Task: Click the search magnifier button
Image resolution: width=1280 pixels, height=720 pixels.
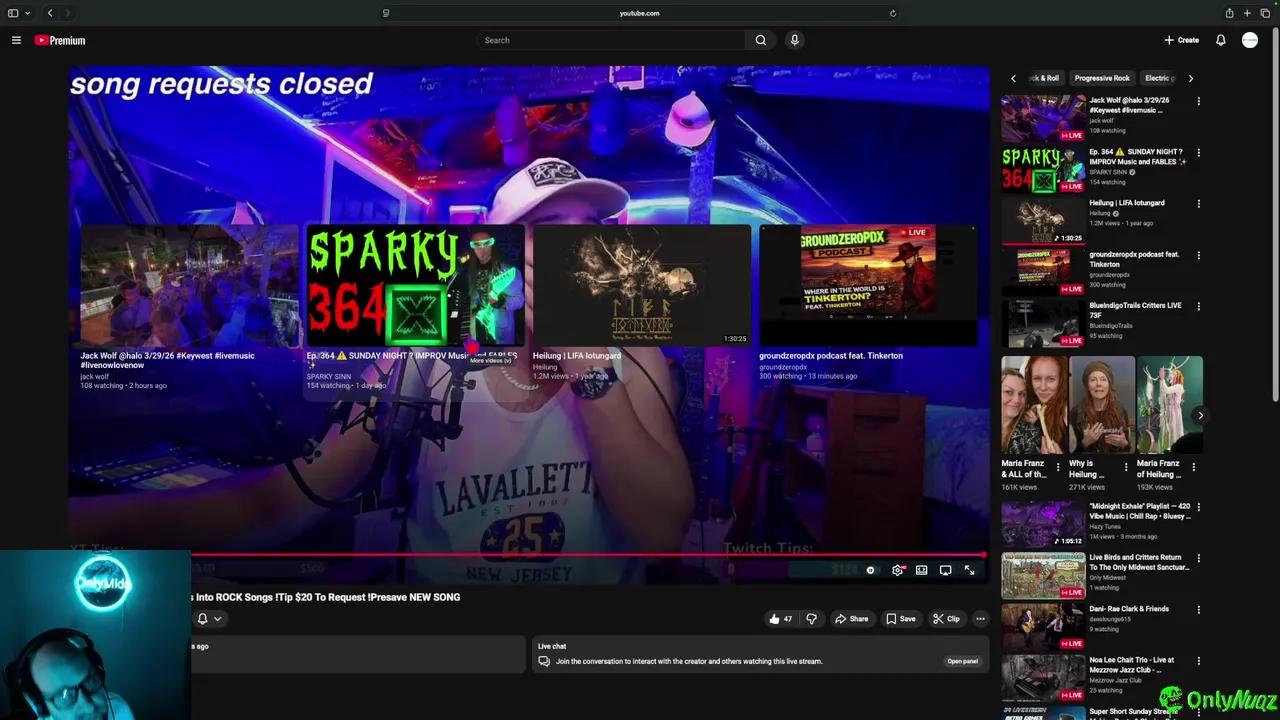Action: [761, 40]
